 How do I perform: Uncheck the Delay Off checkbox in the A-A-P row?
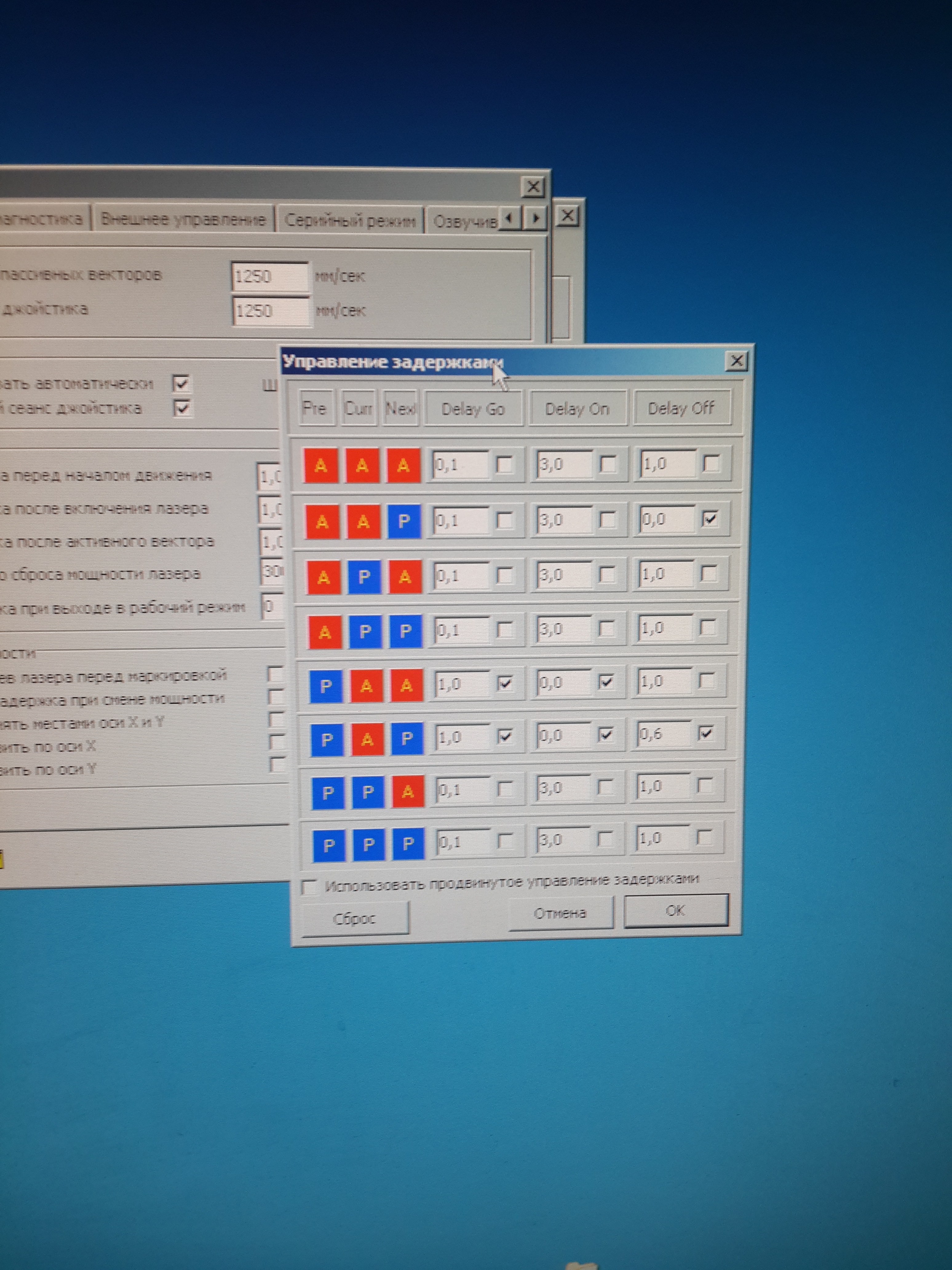(710, 519)
